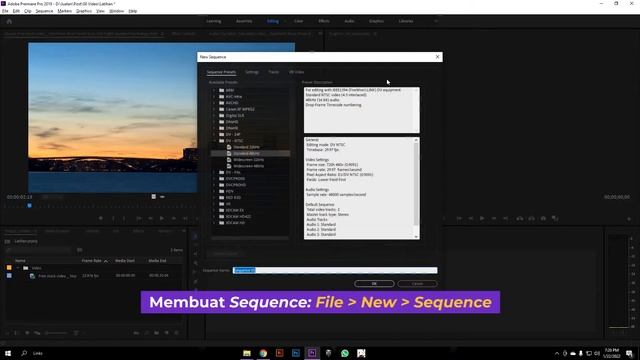The height and width of the screenshot is (360, 640).
Task: Collapse the DV - NTSC preset folder
Action: point(214,141)
